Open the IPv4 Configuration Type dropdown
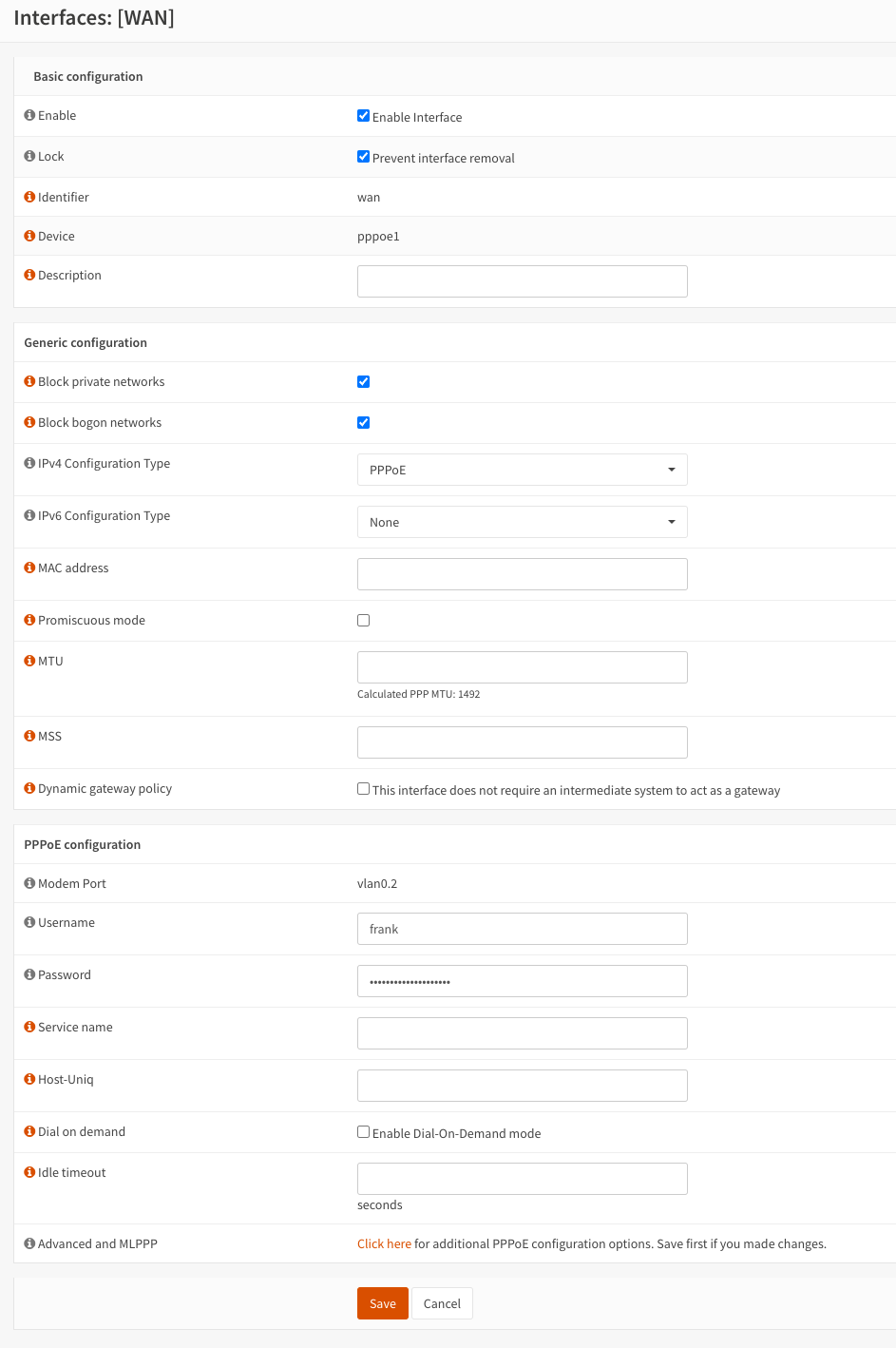This screenshot has width=896, height=1348. tap(522, 470)
